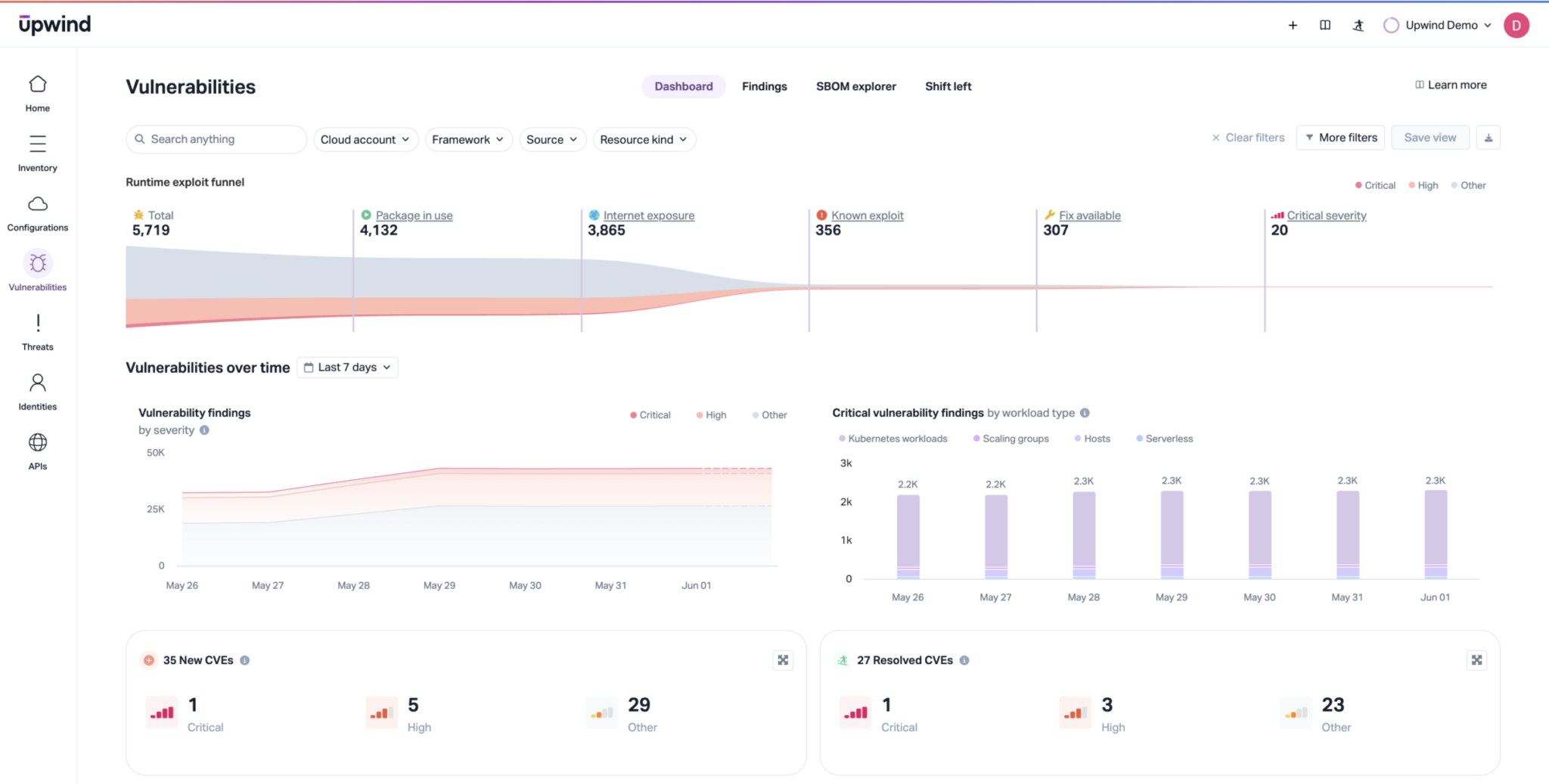
Task: Toggle Serverless legend item in workload chart
Action: pos(1165,438)
